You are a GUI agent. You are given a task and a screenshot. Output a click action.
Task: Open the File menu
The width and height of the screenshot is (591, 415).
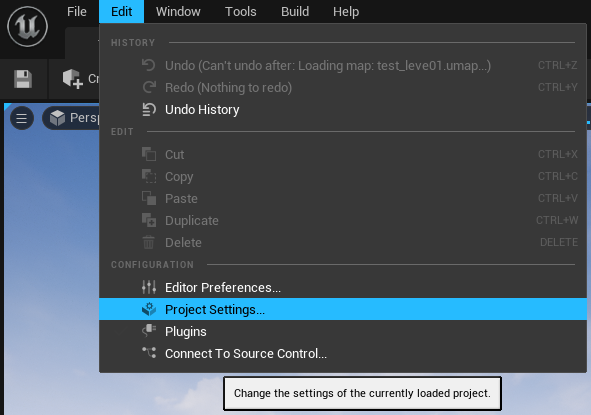[77, 12]
